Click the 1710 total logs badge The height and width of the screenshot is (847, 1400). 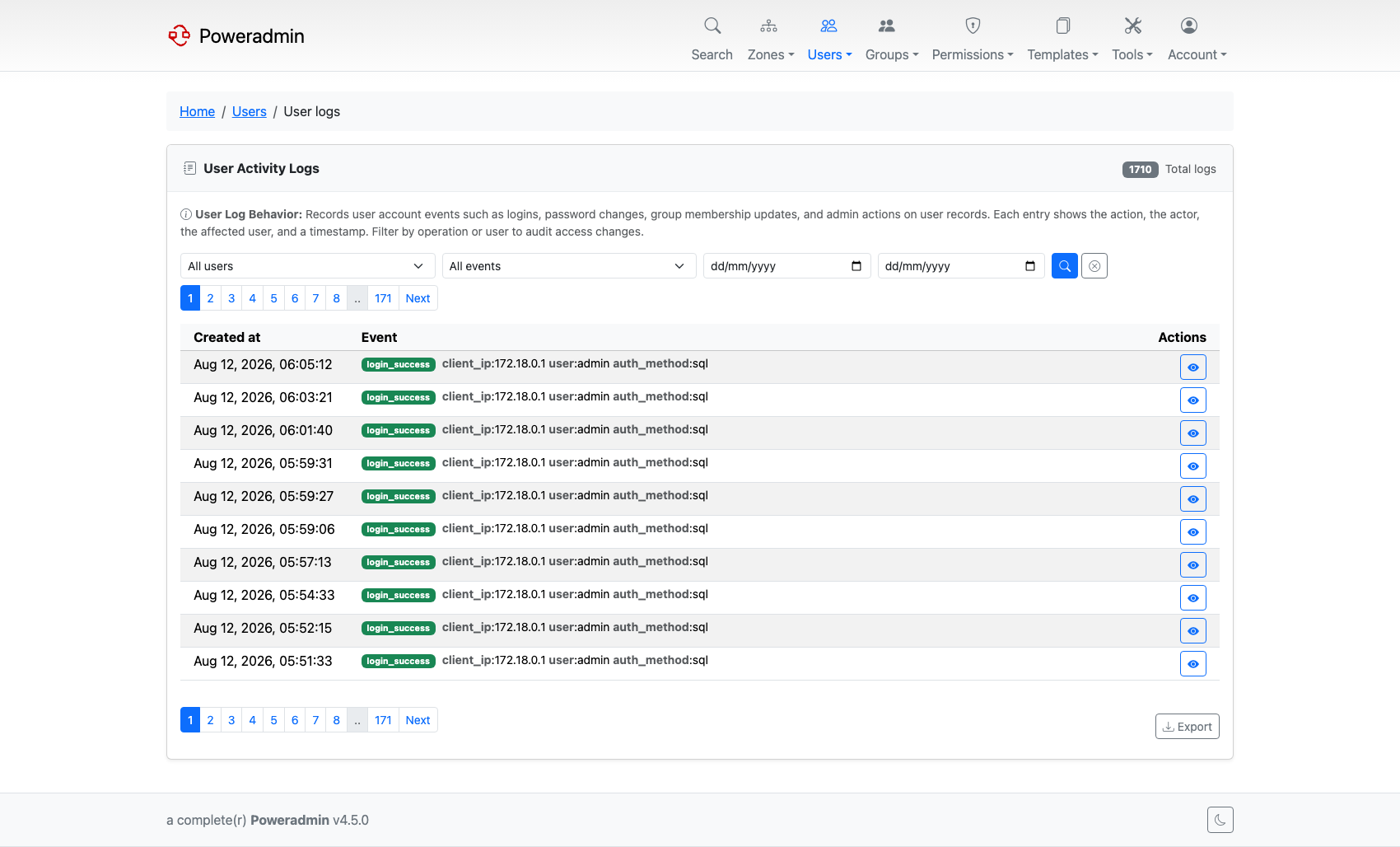click(1141, 170)
